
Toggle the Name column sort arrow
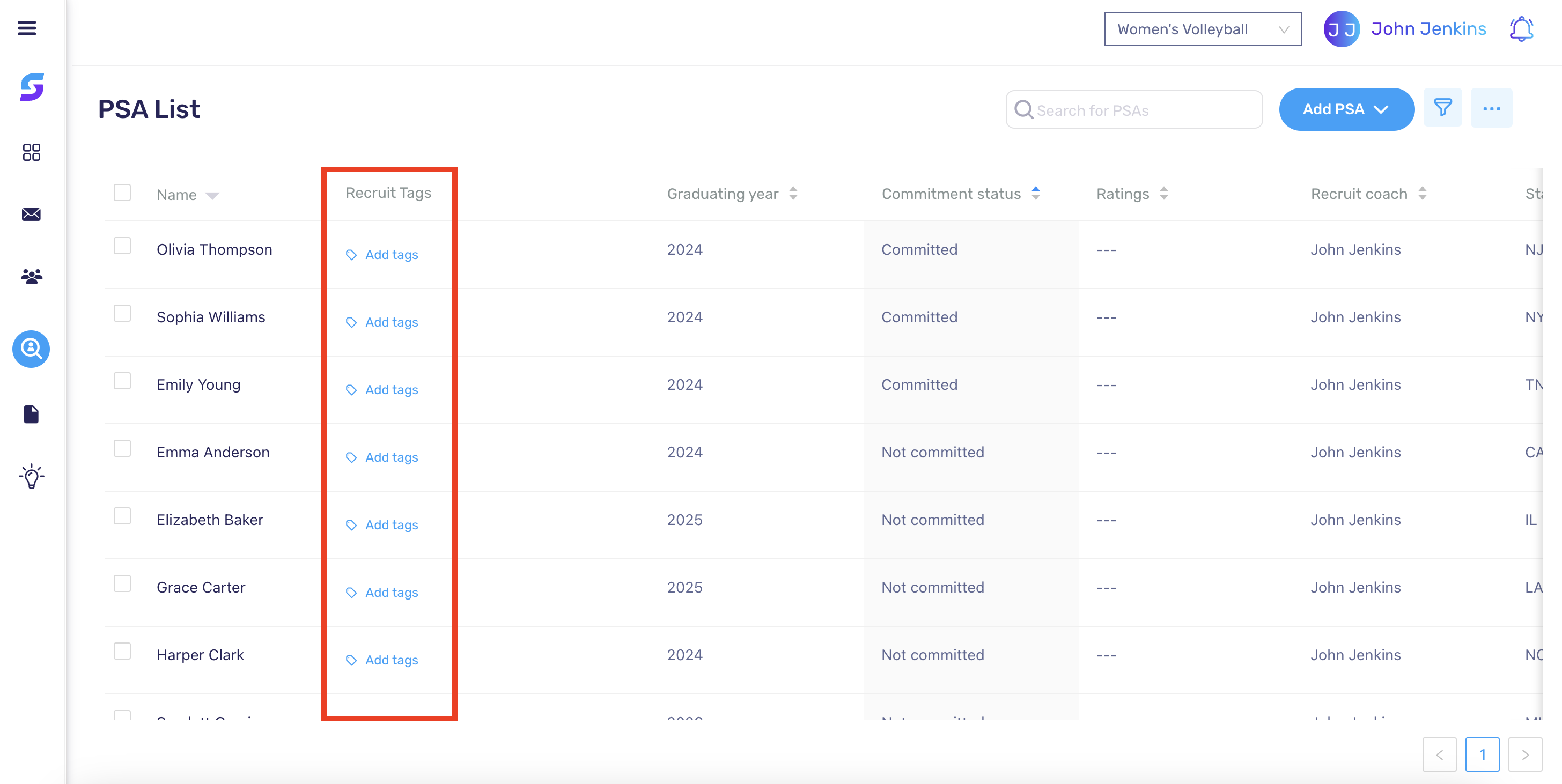pos(213,195)
